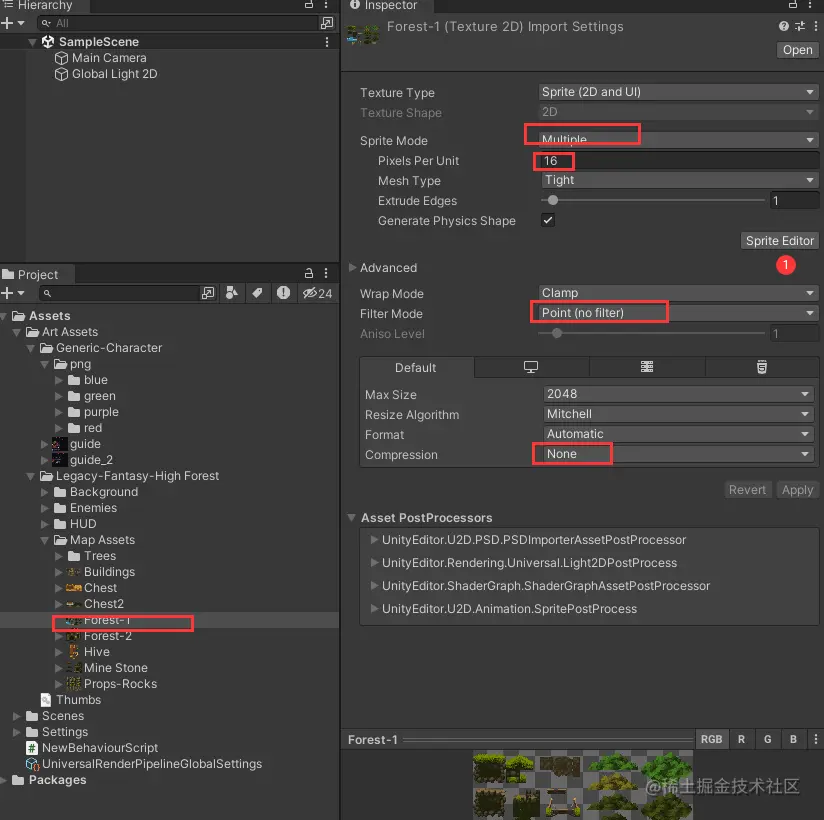Image resolution: width=824 pixels, height=820 pixels.
Task: Toggle Generate Physics Shape checkbox
Action: pos(548,220)
